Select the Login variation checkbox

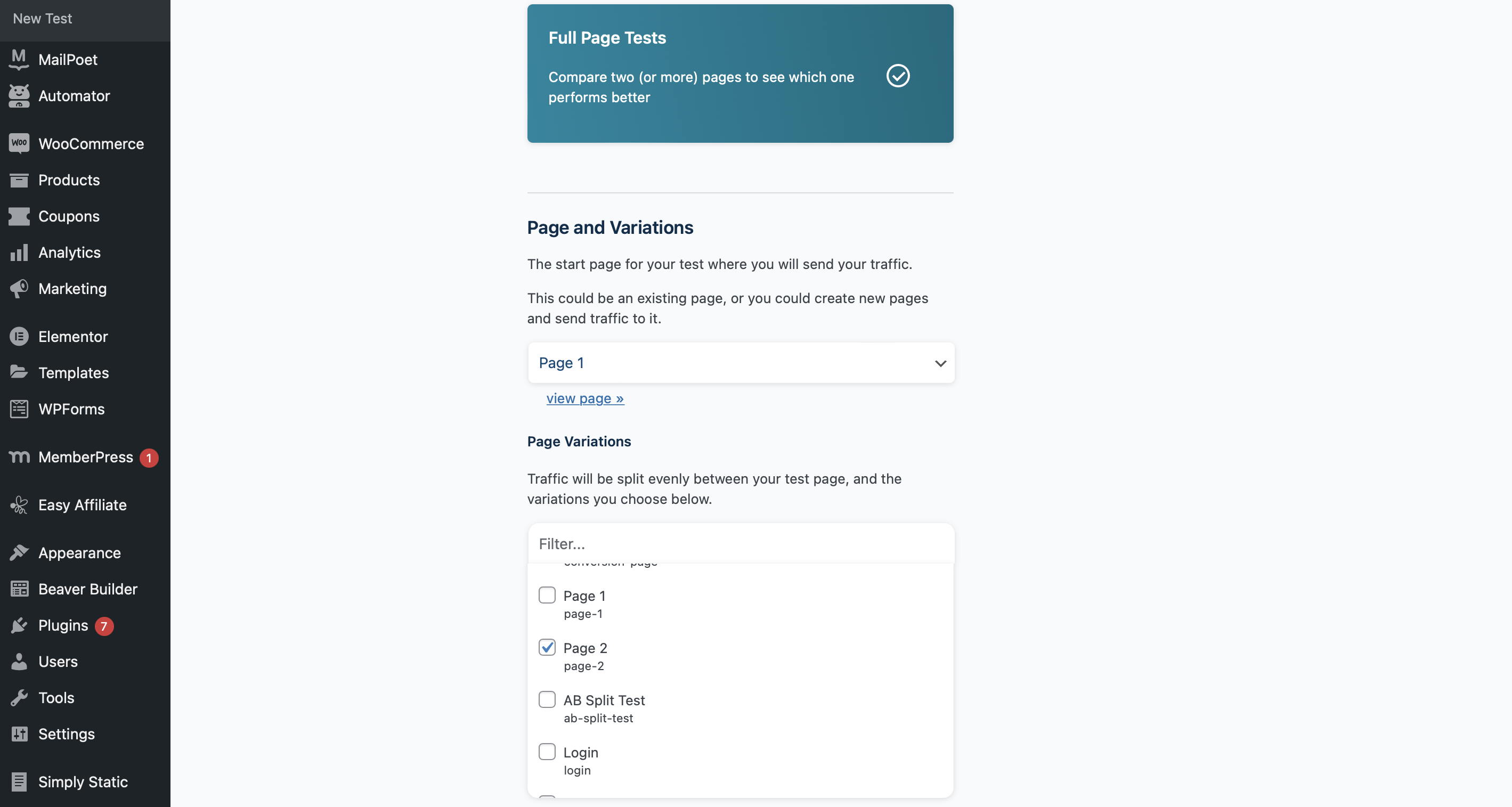coord(547,751)
